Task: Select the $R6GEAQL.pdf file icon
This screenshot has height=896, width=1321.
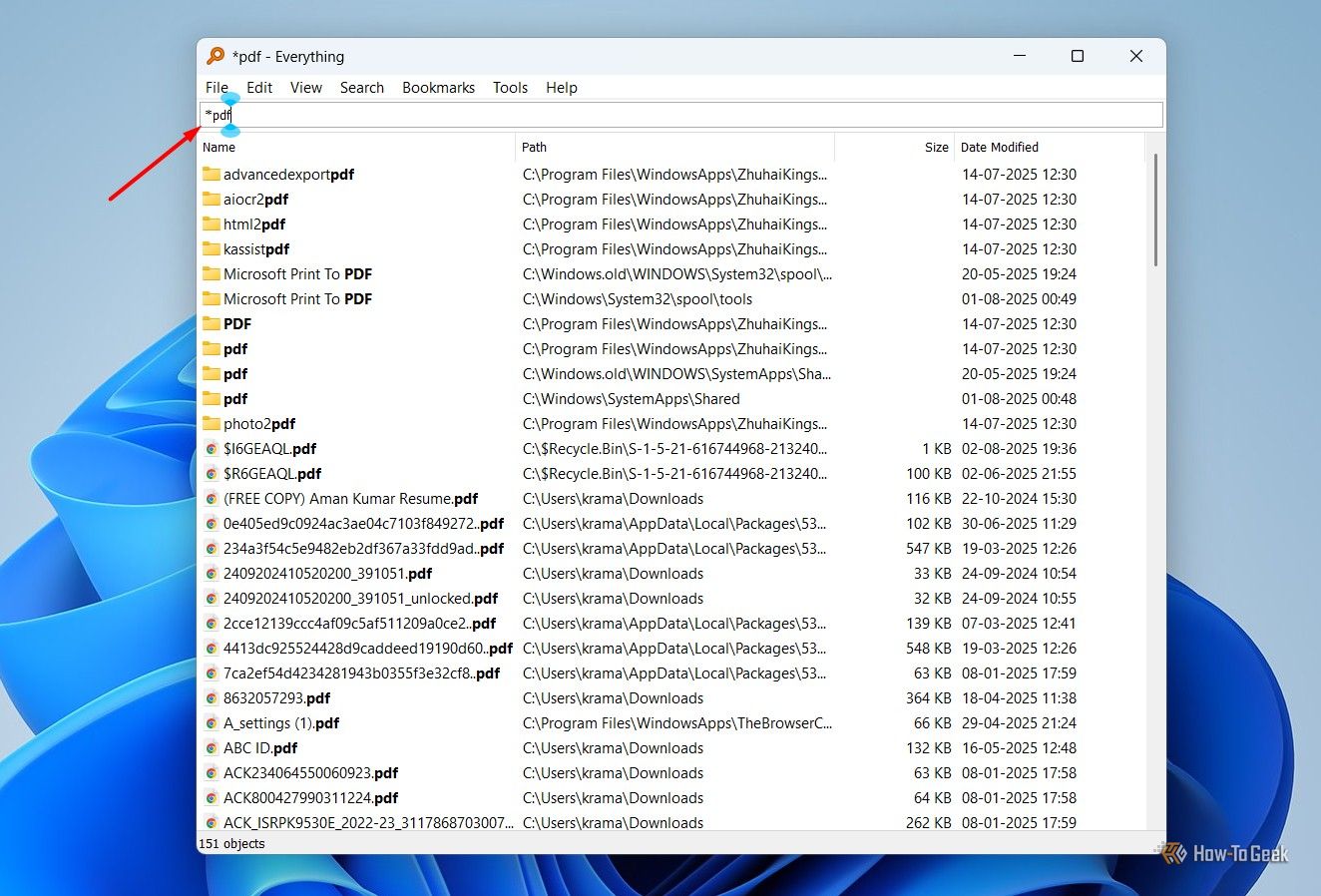Action: coord(212,474)
